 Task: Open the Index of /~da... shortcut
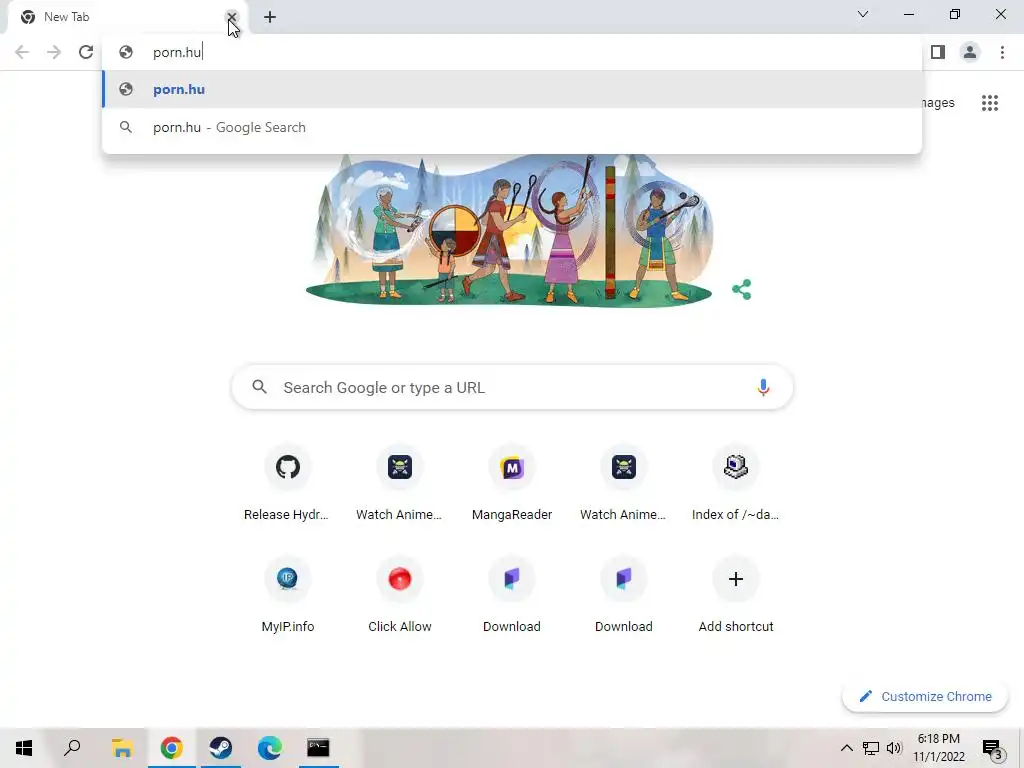735,484
